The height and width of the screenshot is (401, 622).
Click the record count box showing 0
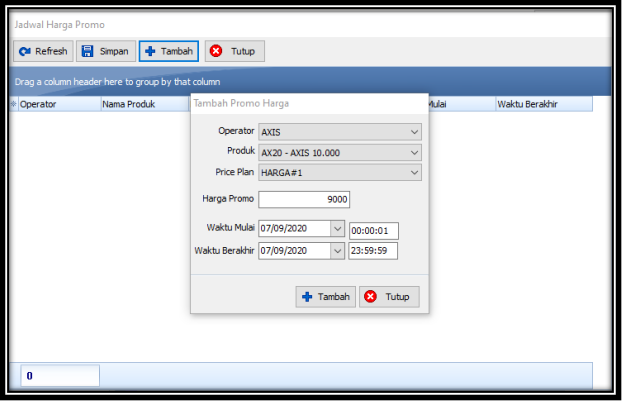coord(60,376)
